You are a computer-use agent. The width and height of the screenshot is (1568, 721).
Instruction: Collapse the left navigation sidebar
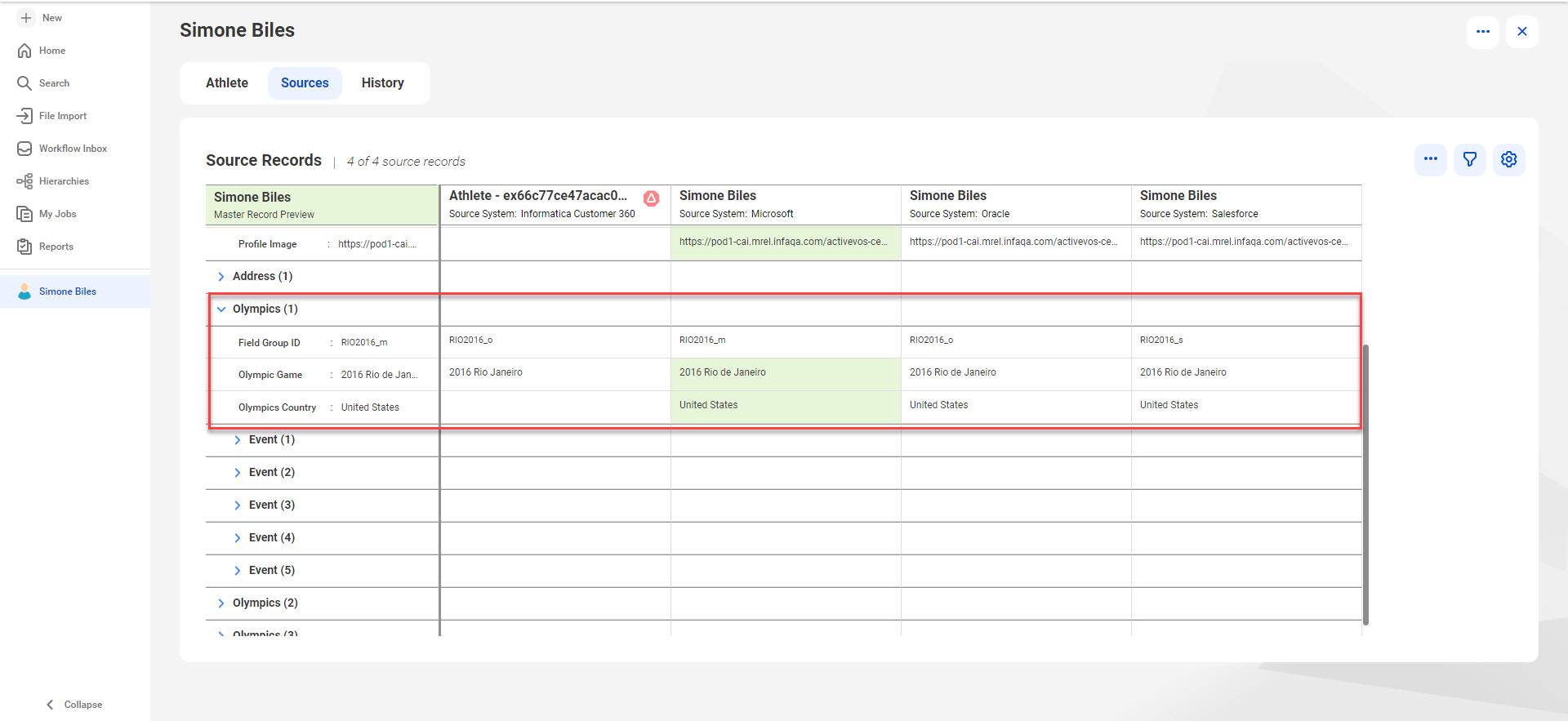point(74,705)
